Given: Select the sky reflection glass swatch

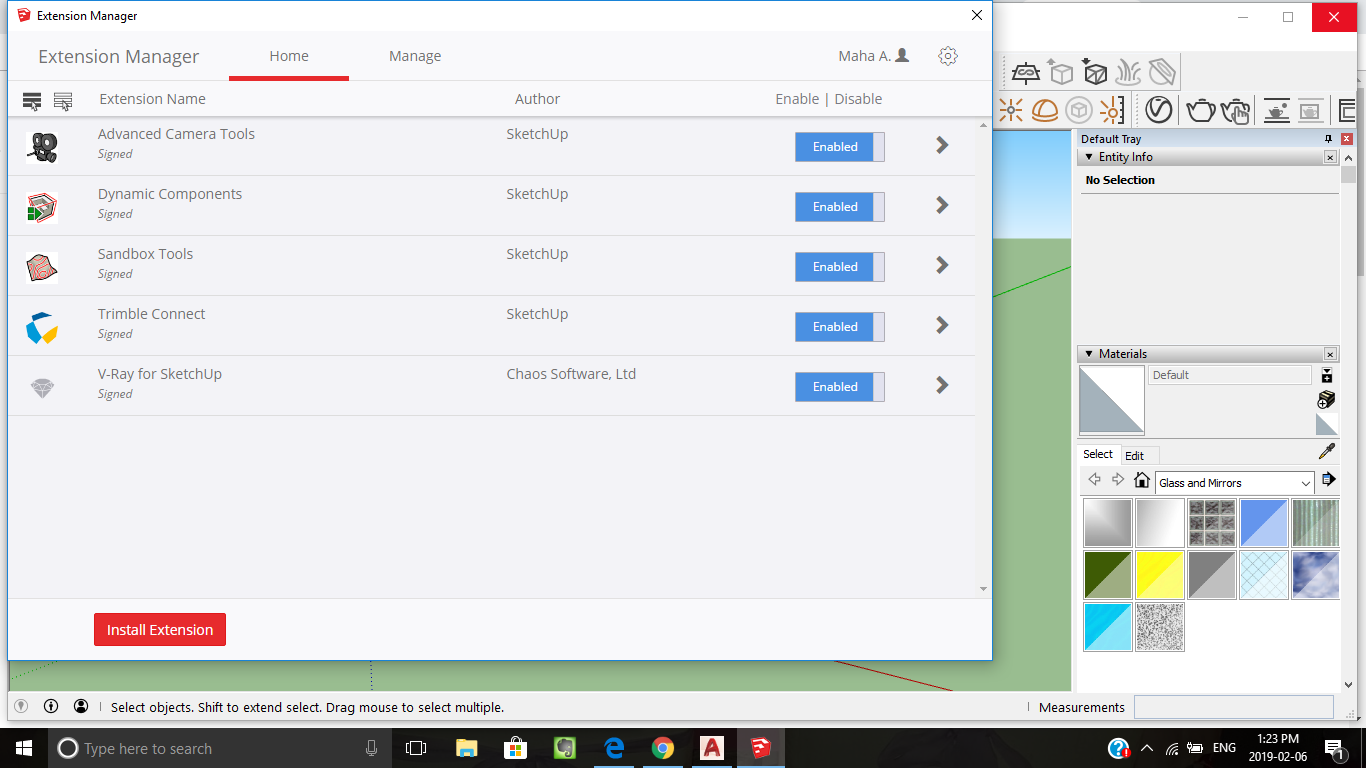Looking at the screenshot, I should click(x=1316, y=575).
